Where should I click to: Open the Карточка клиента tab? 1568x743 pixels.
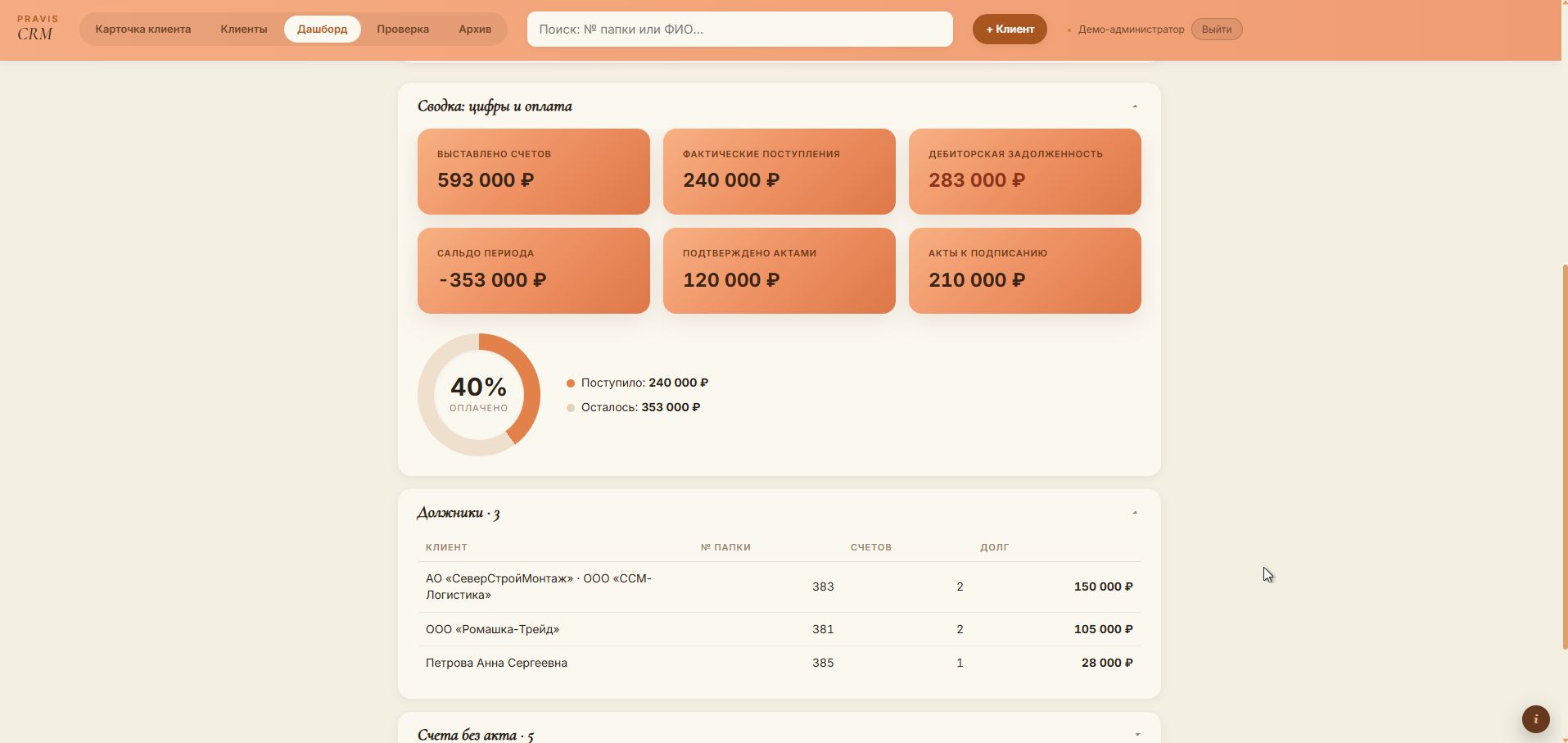[143, 29]
